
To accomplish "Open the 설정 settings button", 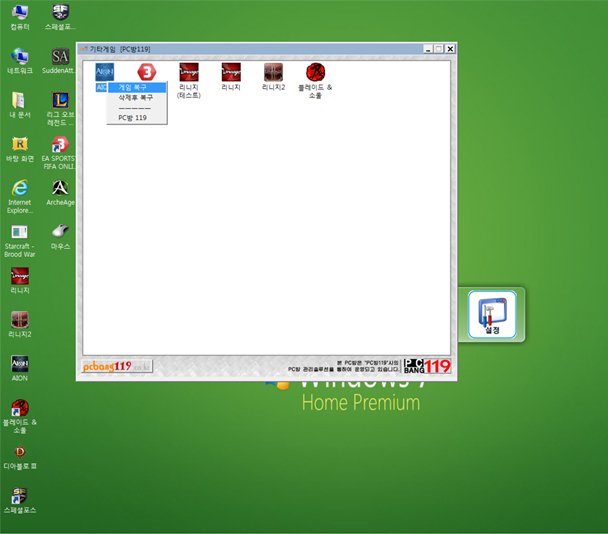I will pyautogui.click(x=492, y=315).
